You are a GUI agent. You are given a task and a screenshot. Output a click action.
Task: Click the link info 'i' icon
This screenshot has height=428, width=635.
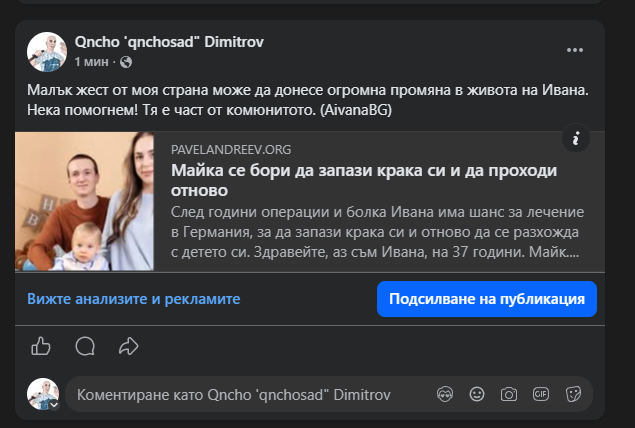point(576,138)
